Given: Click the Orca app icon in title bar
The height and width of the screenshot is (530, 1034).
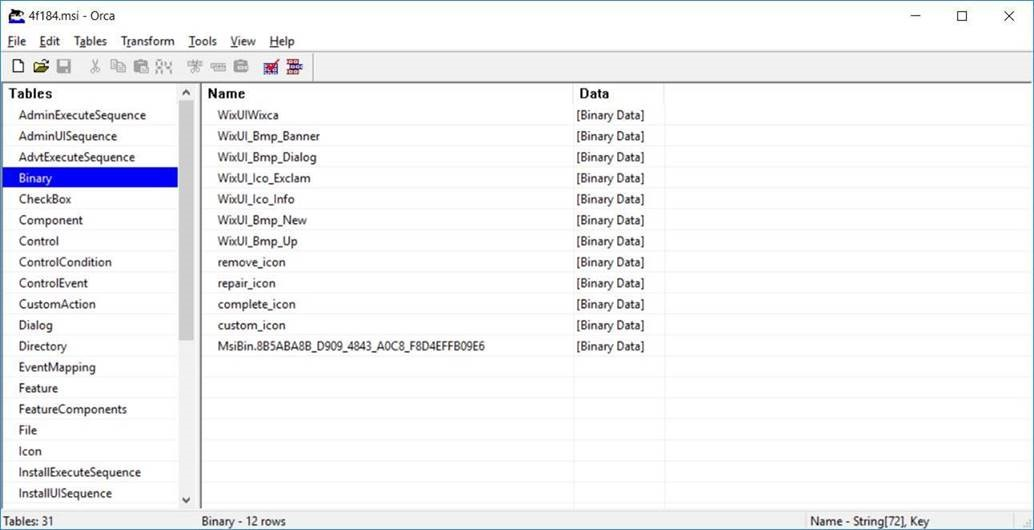Looking at the screenshot, I should (16, 16).
